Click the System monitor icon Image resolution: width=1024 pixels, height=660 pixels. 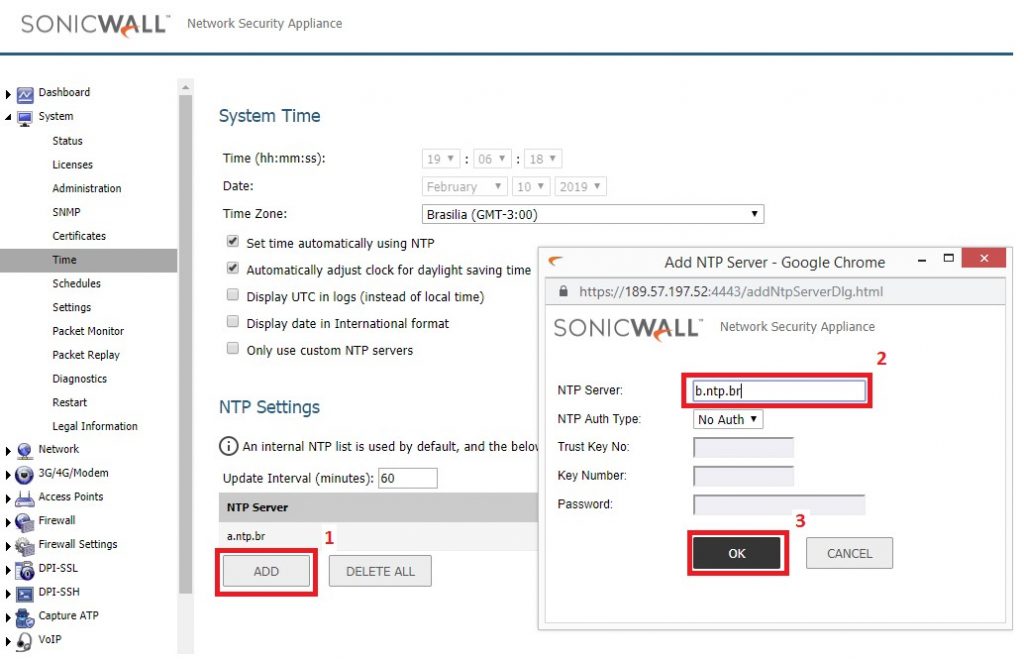coord(25,118)
